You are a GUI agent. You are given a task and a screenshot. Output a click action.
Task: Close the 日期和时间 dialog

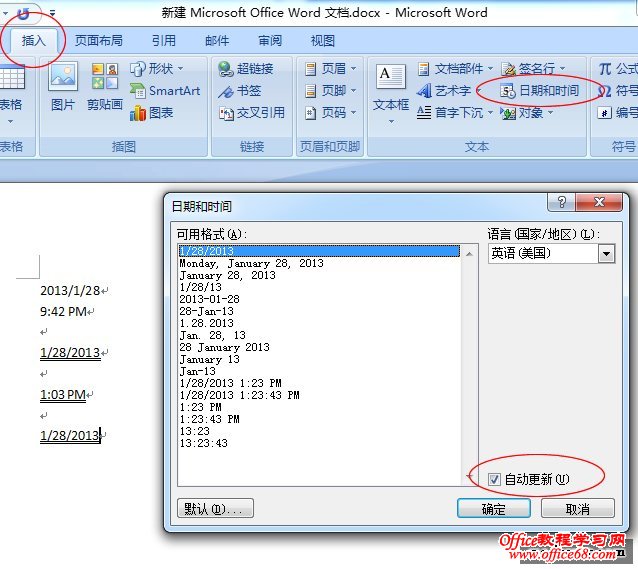pos(599,202)
